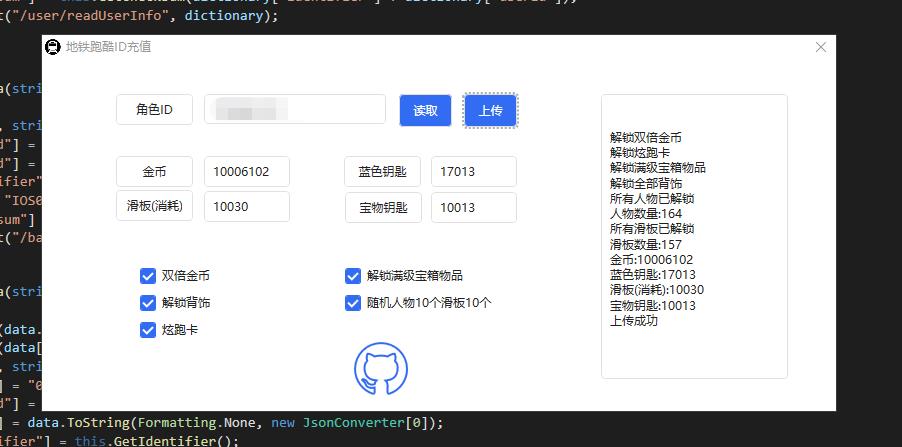Uncheck the 解锁背饰 option
The height and width of the screenshot is (447, 902).
coord(148,303)
